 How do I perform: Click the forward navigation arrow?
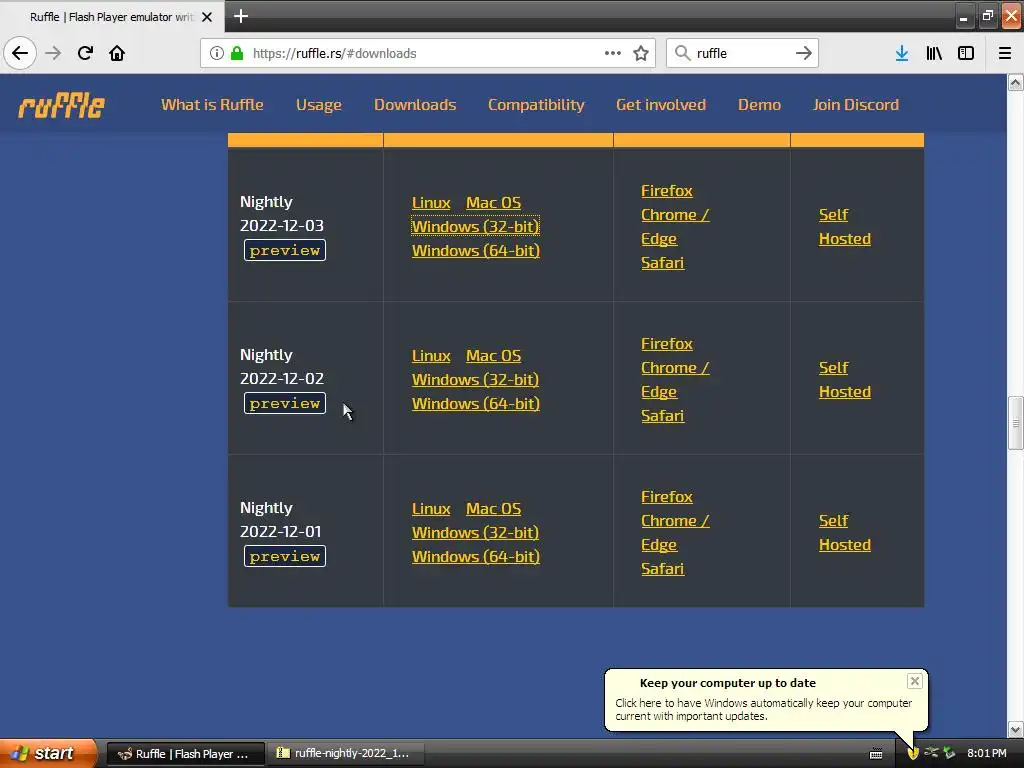[53, 53]
